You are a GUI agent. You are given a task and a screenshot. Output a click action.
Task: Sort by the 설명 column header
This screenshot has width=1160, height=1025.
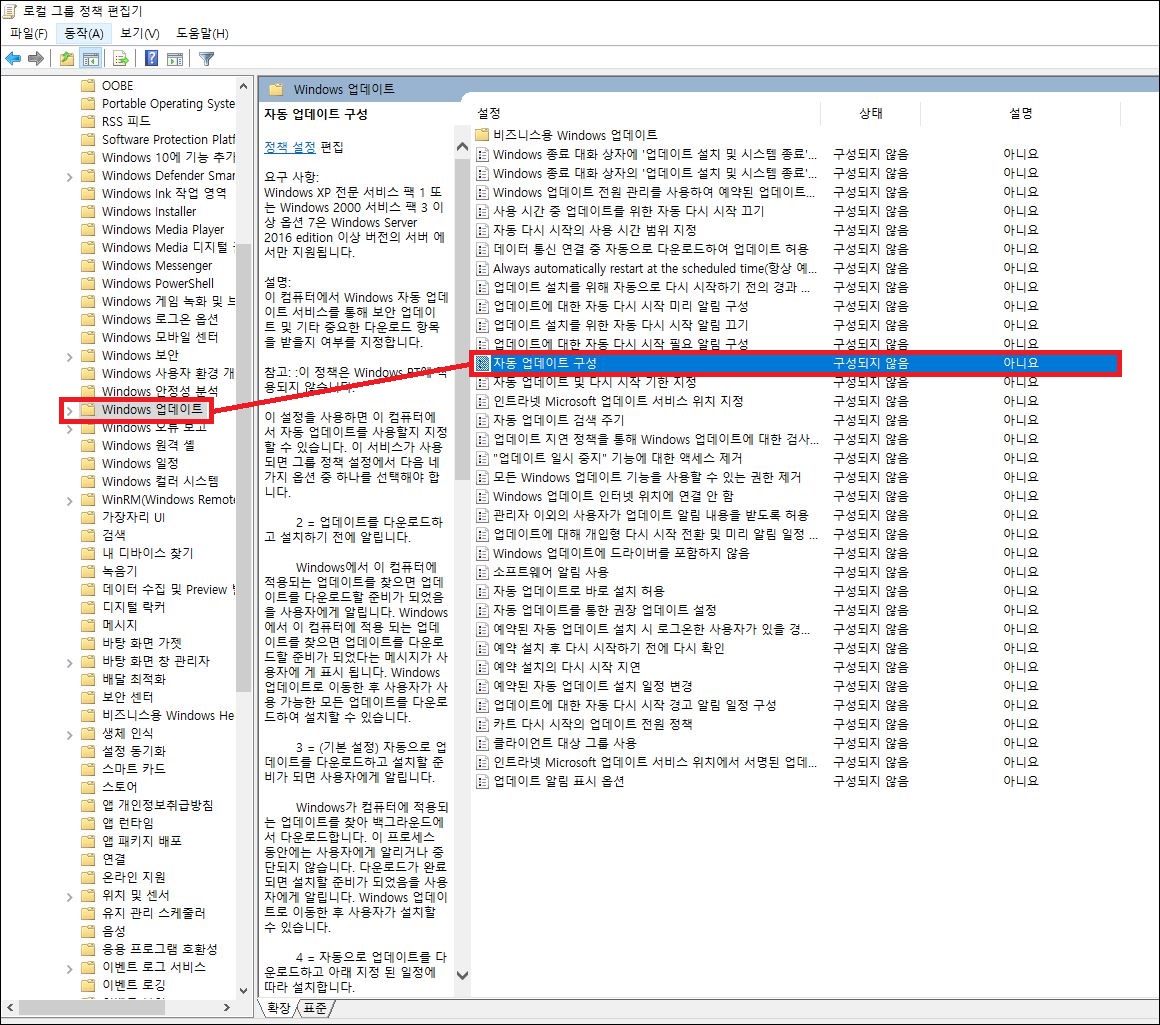(1021, 113)
